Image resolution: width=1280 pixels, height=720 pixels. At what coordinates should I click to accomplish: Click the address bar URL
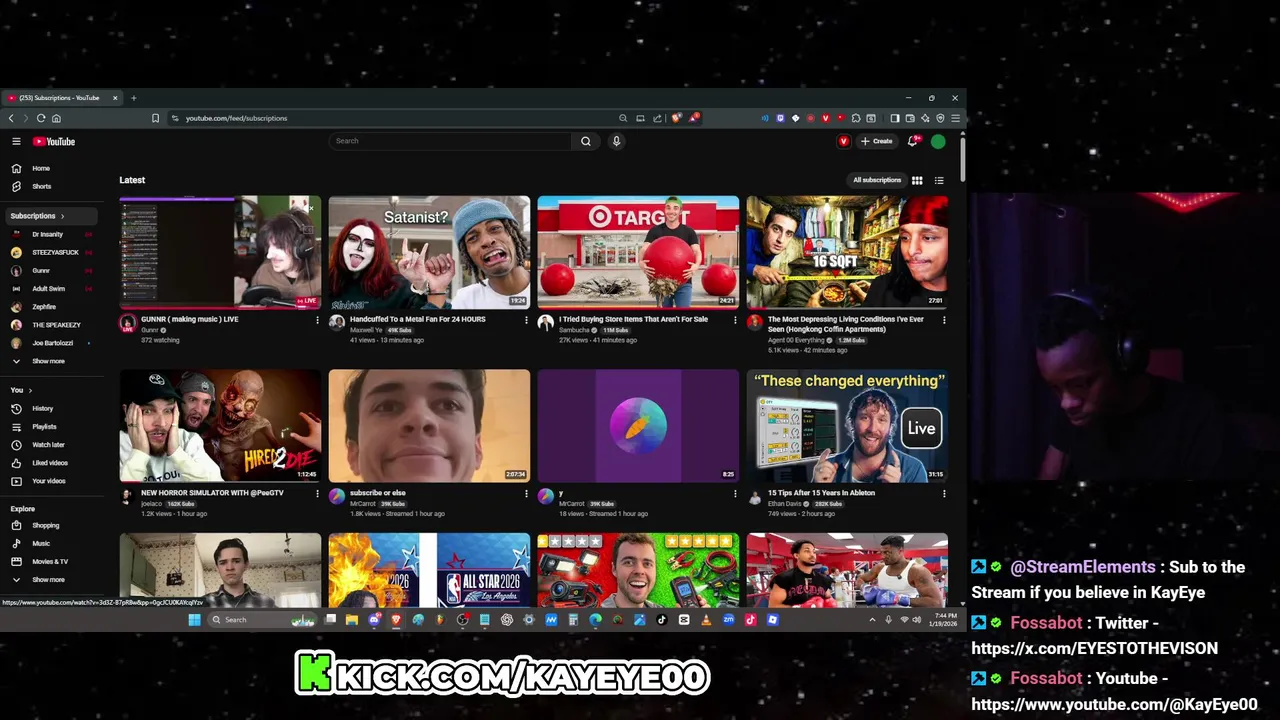tap(236, 118)
